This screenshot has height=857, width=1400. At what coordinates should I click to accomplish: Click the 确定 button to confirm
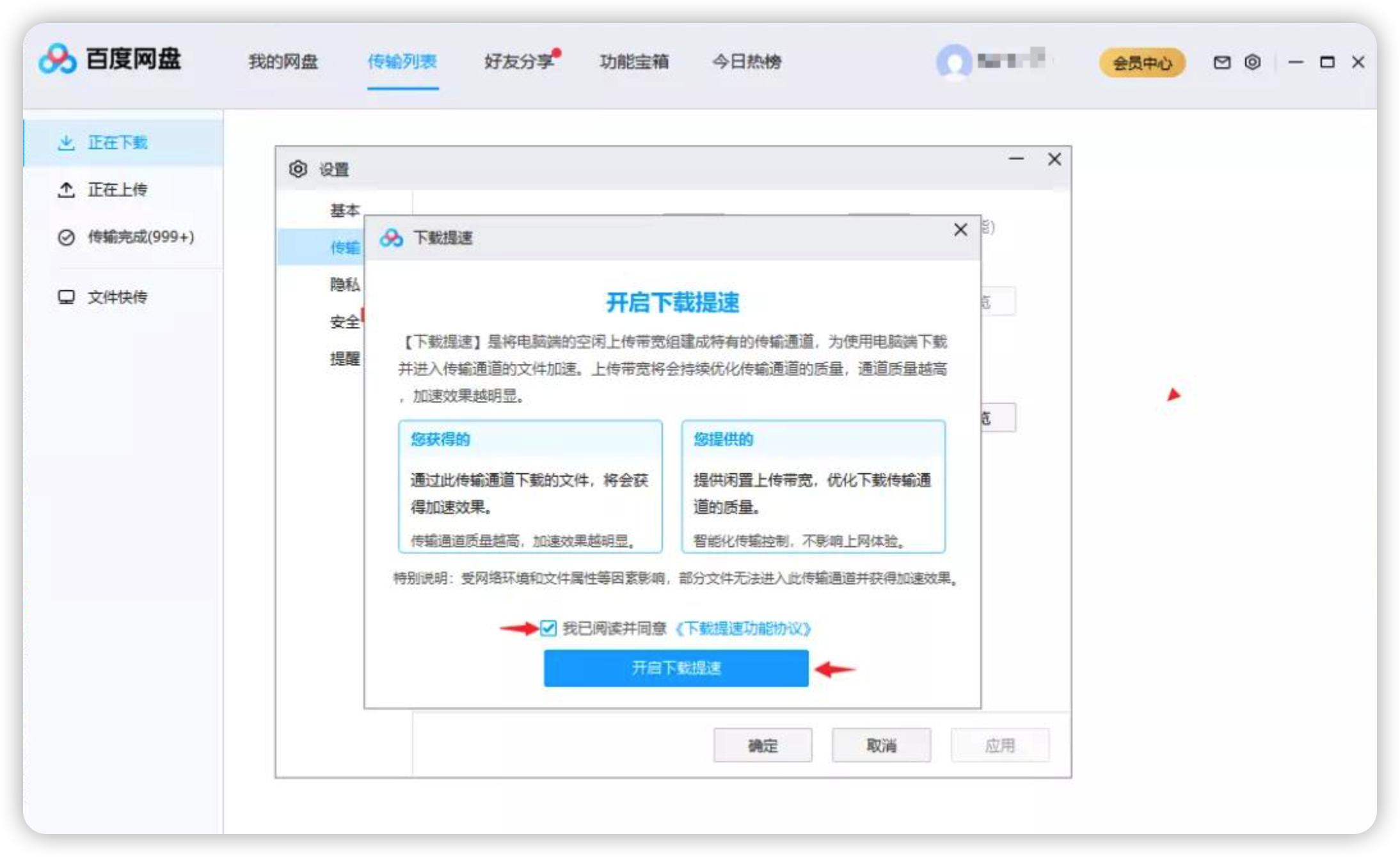[764, 744]
